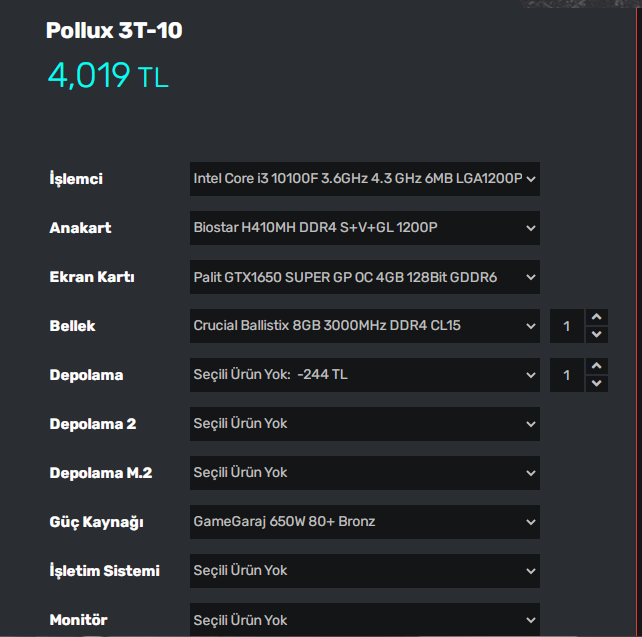Click the Pollux 3T-10 product title
The width and height of the screenshot is (642, 637).
(x=114, y=31)
